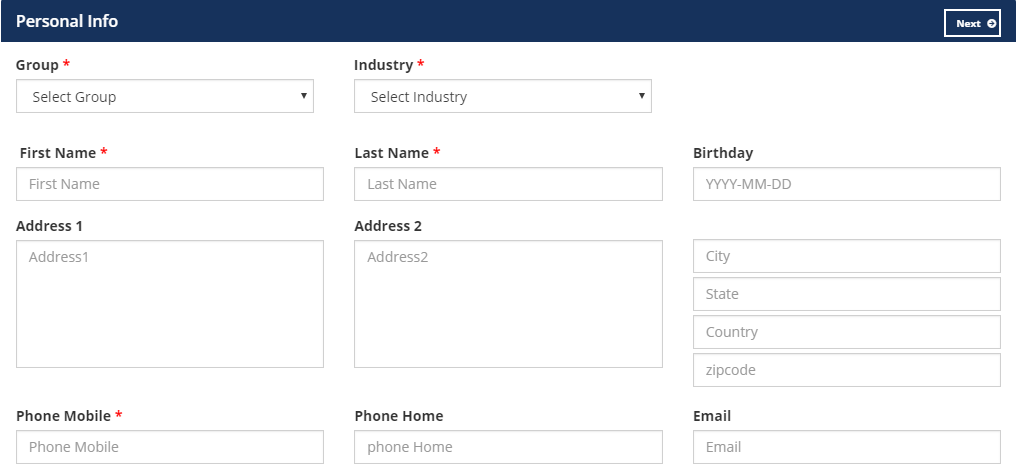Focus the First Name input field

[x=170, y=184]
